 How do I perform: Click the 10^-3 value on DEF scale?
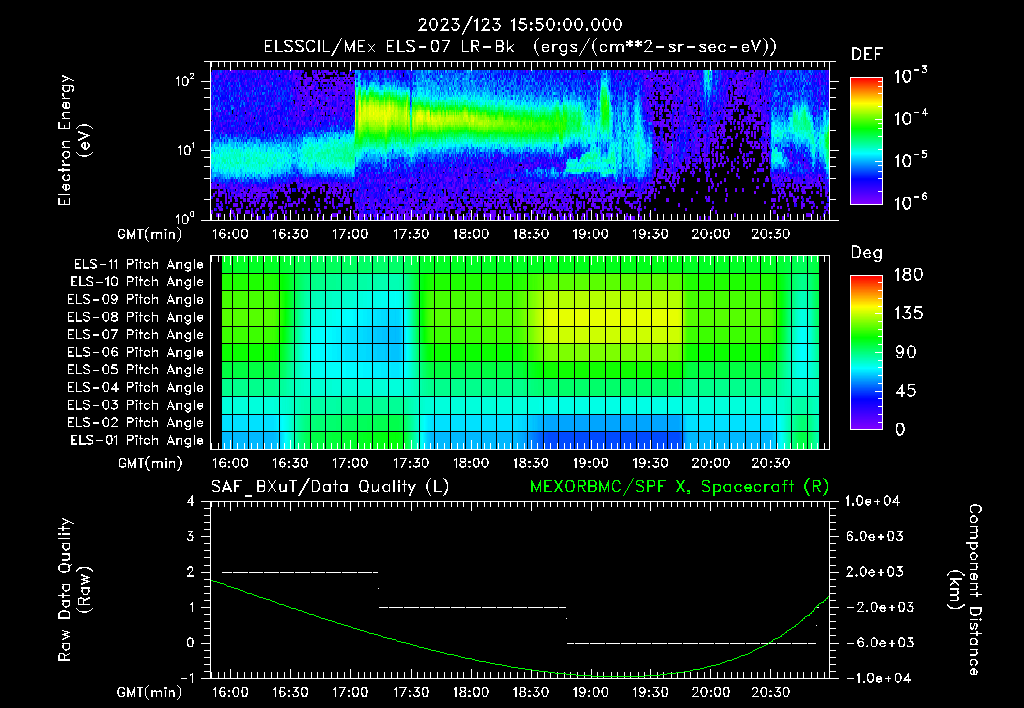click(x=910, y=76)
